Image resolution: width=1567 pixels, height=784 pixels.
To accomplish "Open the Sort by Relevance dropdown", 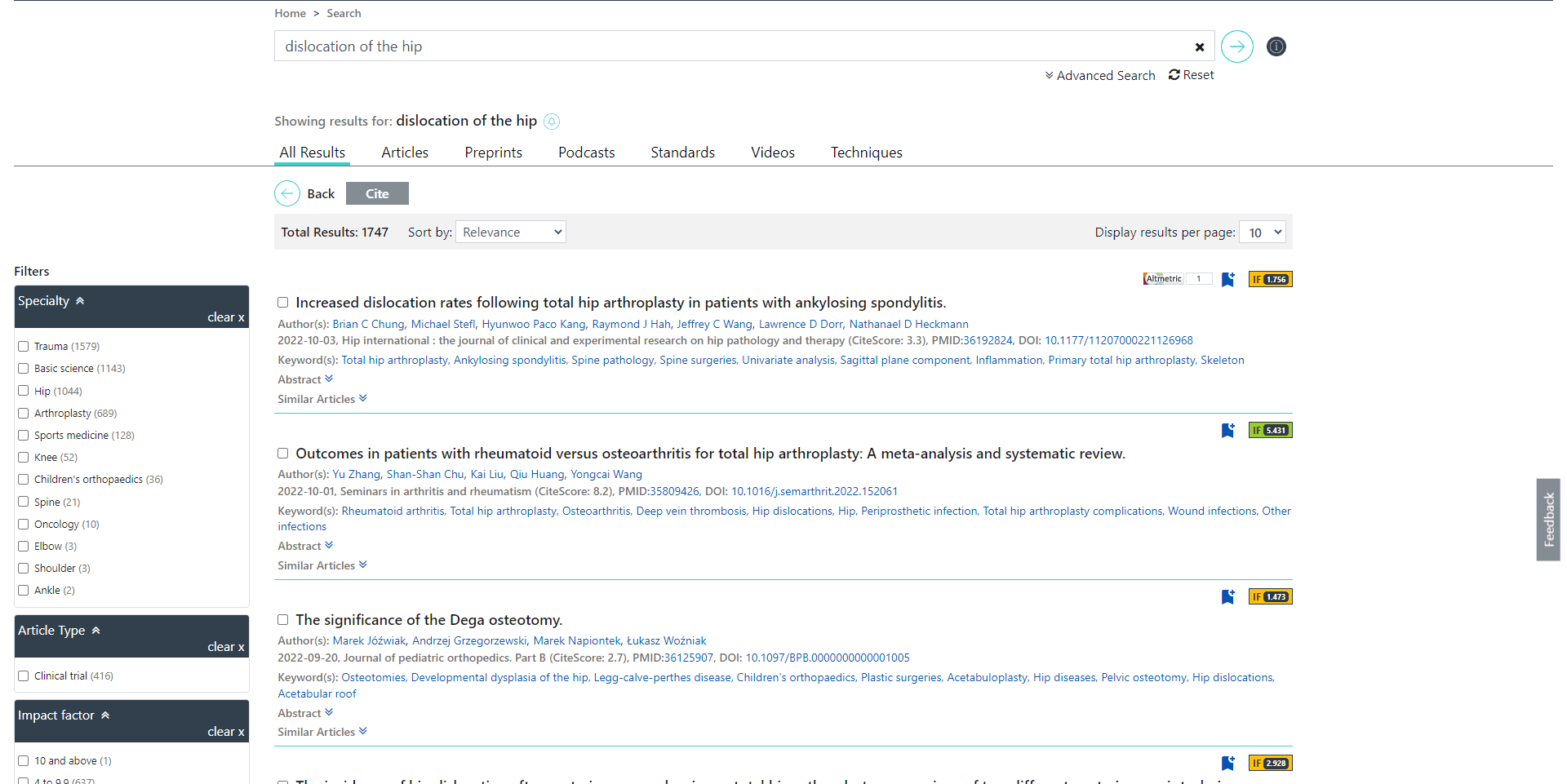I will pos(511,233).
